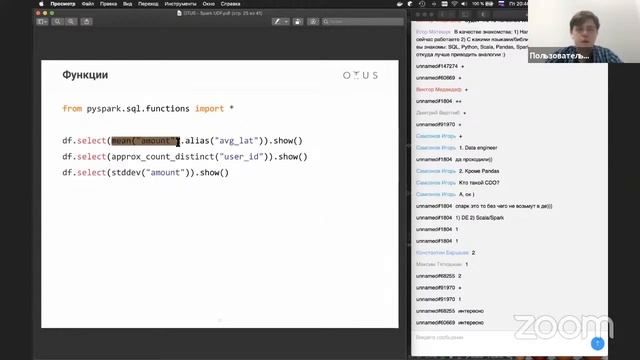
Task: Click the Docker whale menu bar icon
Action: [400, 4]
